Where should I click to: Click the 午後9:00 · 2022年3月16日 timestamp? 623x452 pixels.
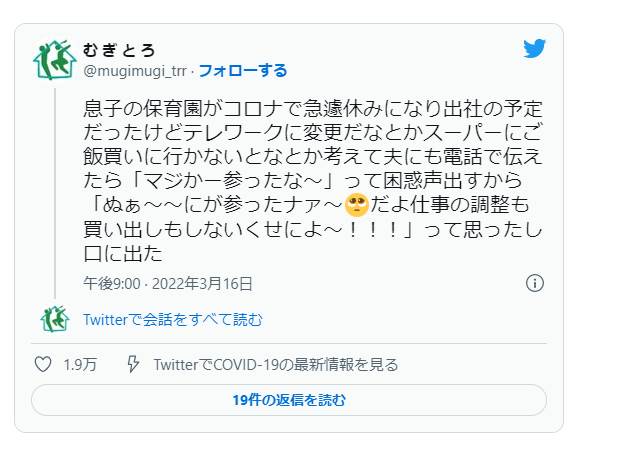tap(168, 284)
